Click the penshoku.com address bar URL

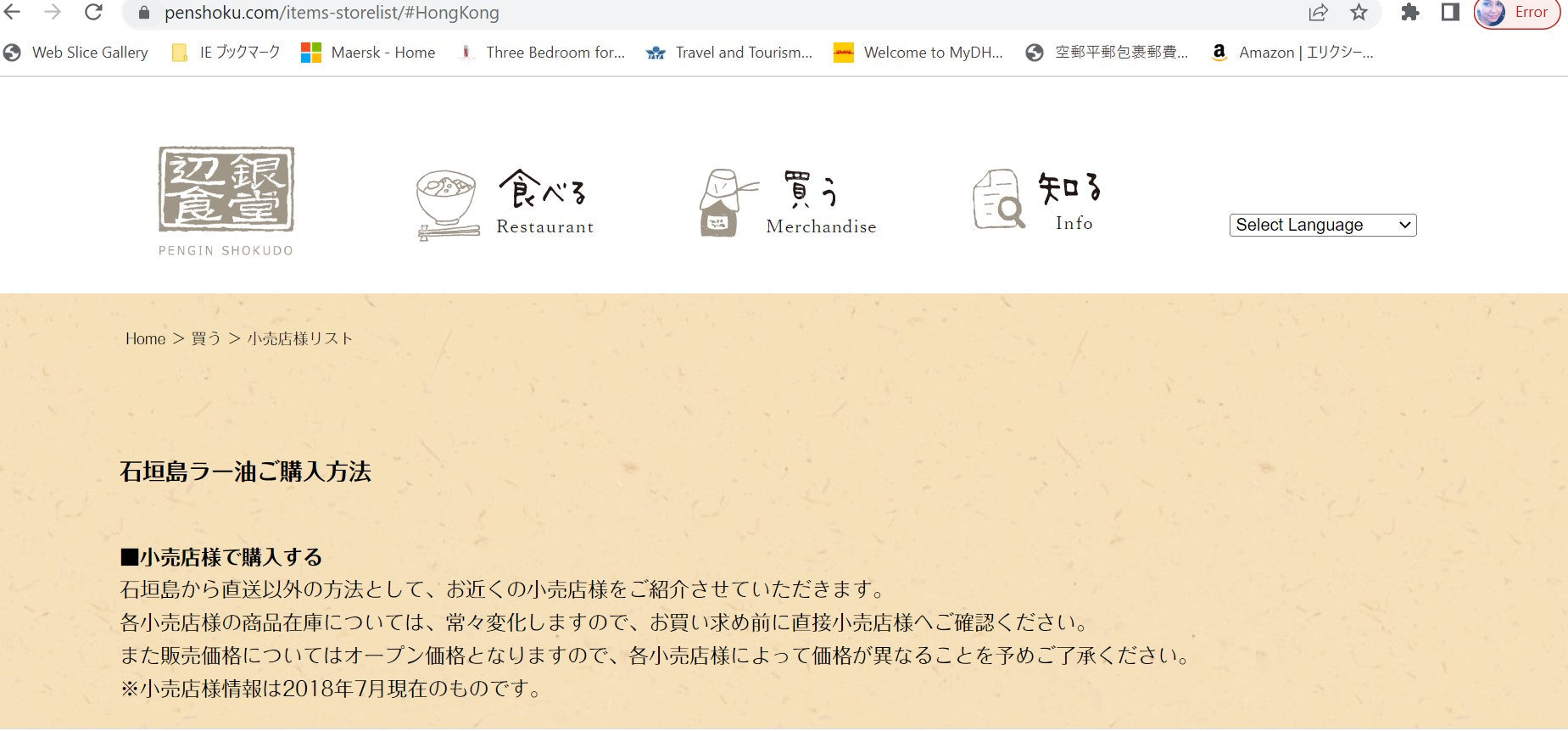(332, 13)
